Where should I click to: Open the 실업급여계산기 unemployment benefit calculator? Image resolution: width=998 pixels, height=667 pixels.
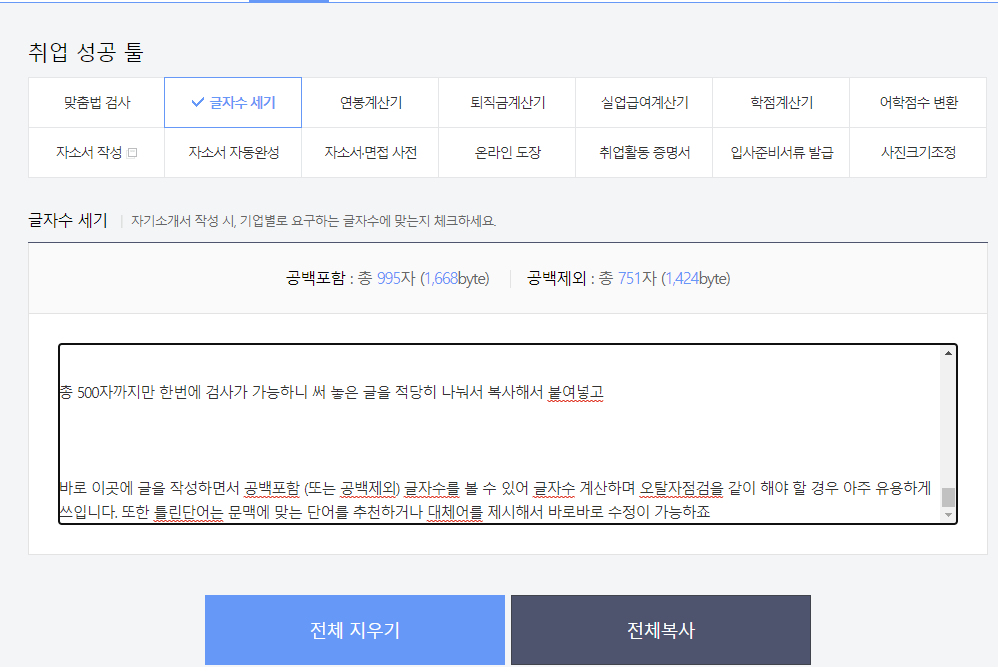643,102
